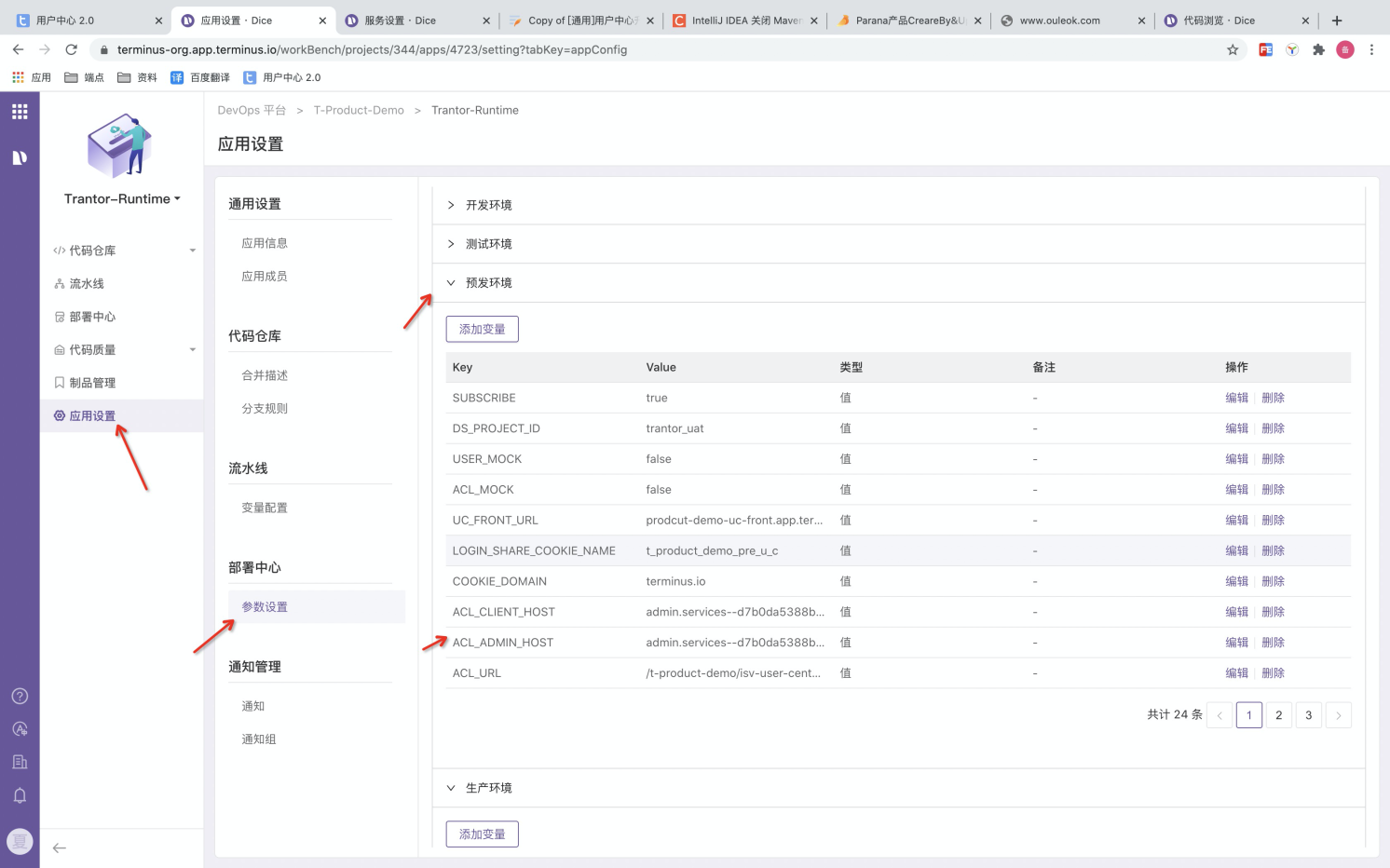The height and width of the screenshot is (868, 1390).
Task: Open the notifications bell icon
Action: tap(20, 795)
